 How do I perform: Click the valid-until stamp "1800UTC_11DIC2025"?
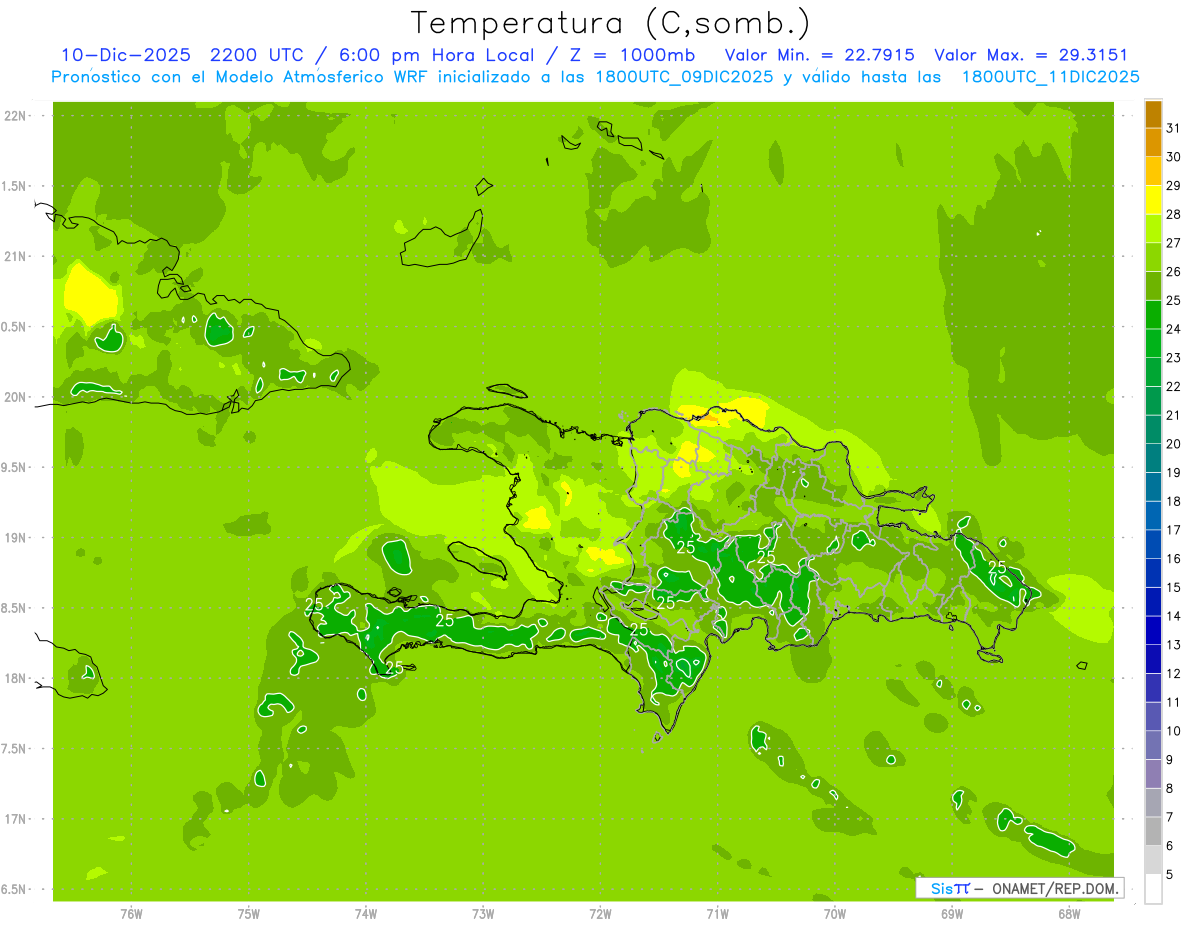coord(1050,76)
